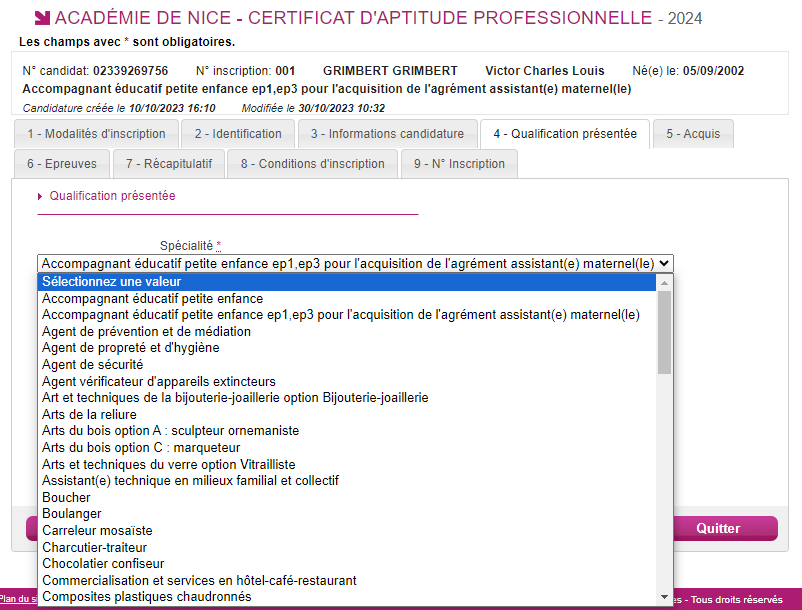Image resolution: width=802 pixels, height=610 pixels.
Task: Click the Qualification présentée section triangle
Action: pyautogui.click(x=40, y=196)
